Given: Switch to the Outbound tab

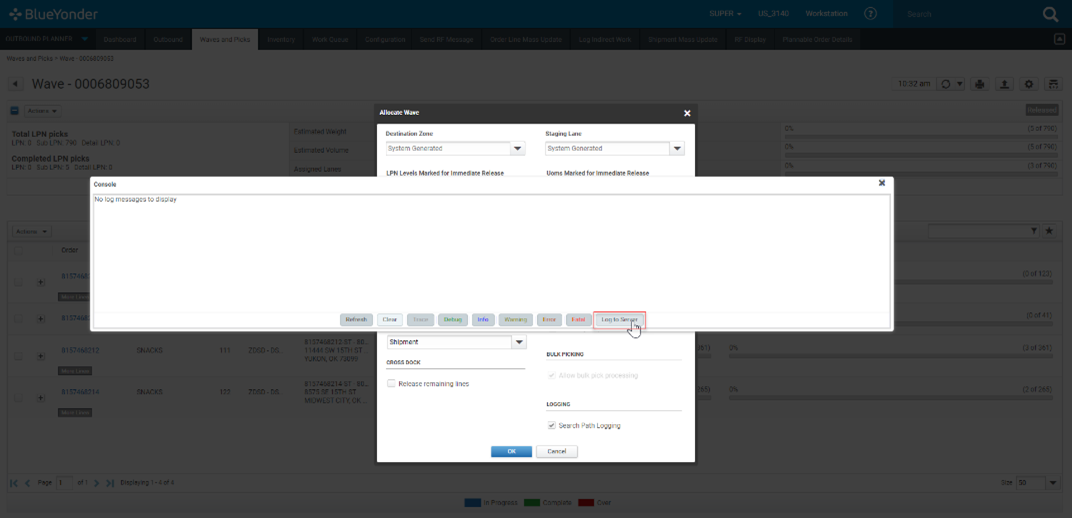Looking at the screenshot, I should coord(168,40).
